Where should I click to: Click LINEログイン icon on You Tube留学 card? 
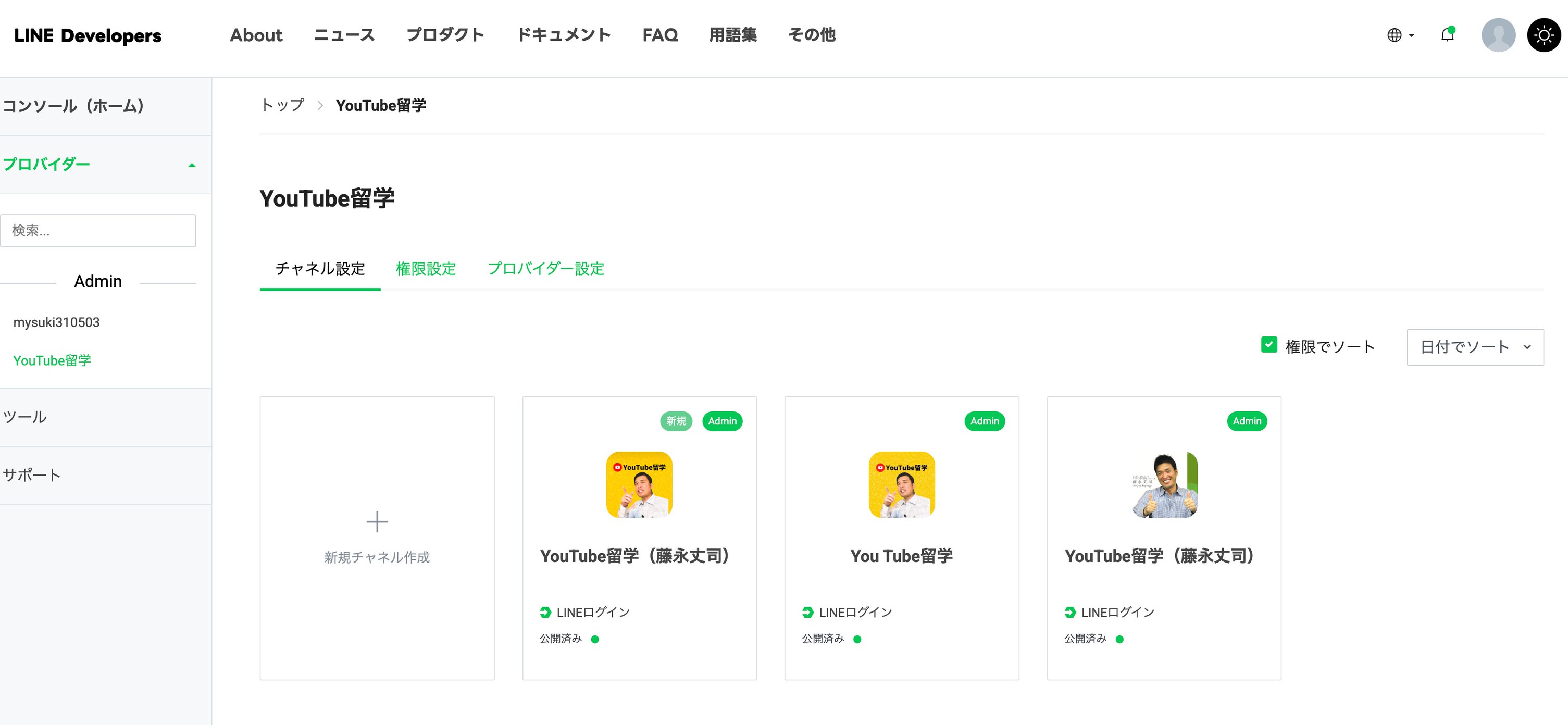point(808,612)
